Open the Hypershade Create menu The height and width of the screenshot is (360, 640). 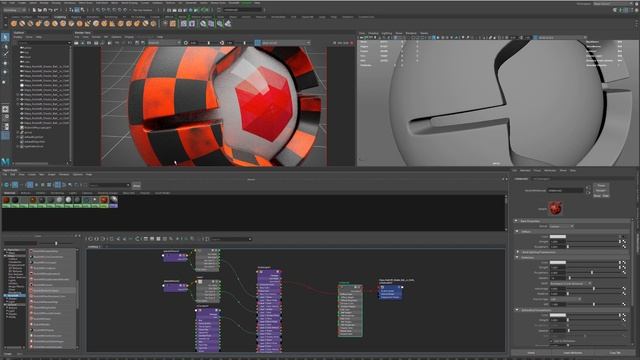[32, 174]
